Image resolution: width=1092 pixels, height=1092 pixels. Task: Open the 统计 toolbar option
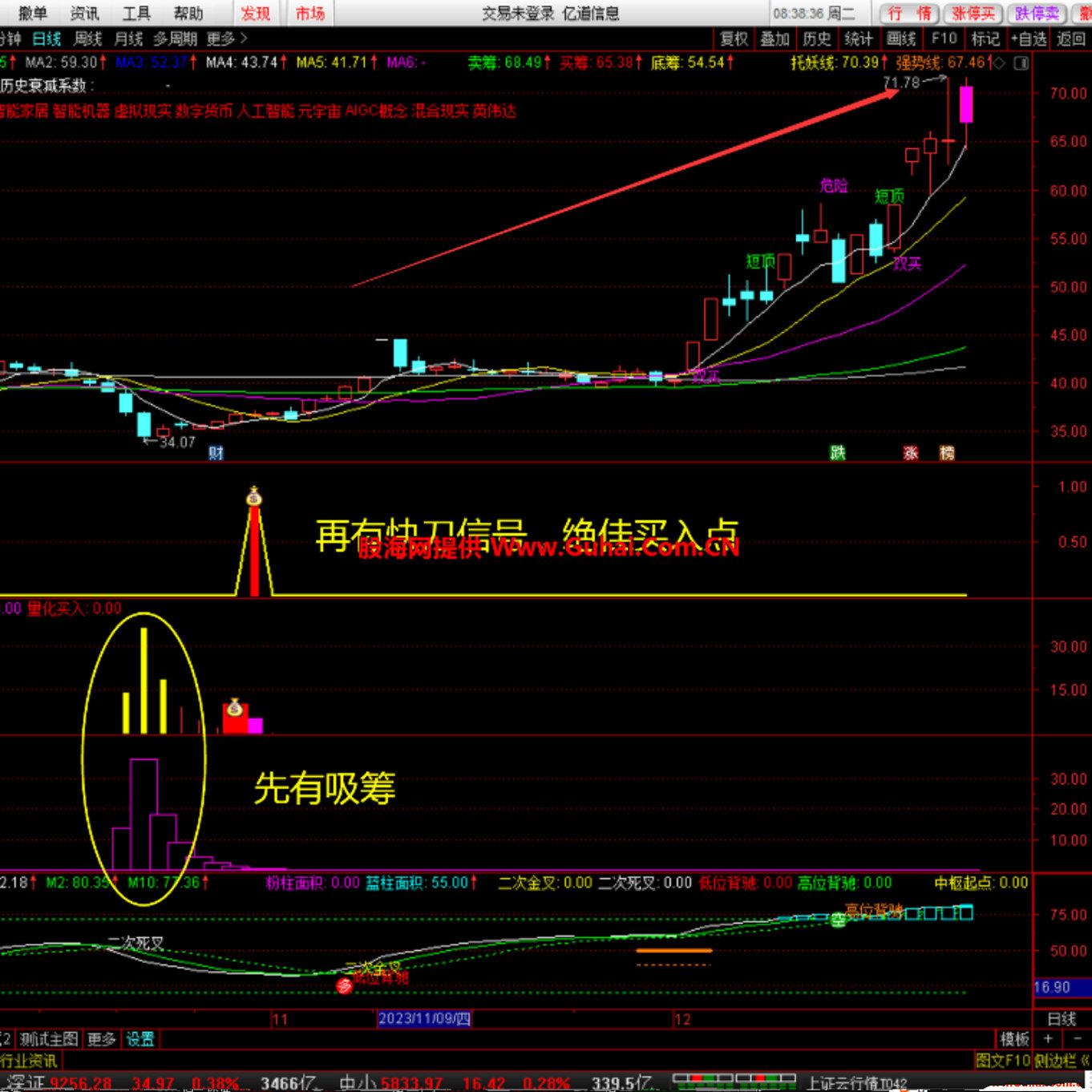click(x=859, y=38)
